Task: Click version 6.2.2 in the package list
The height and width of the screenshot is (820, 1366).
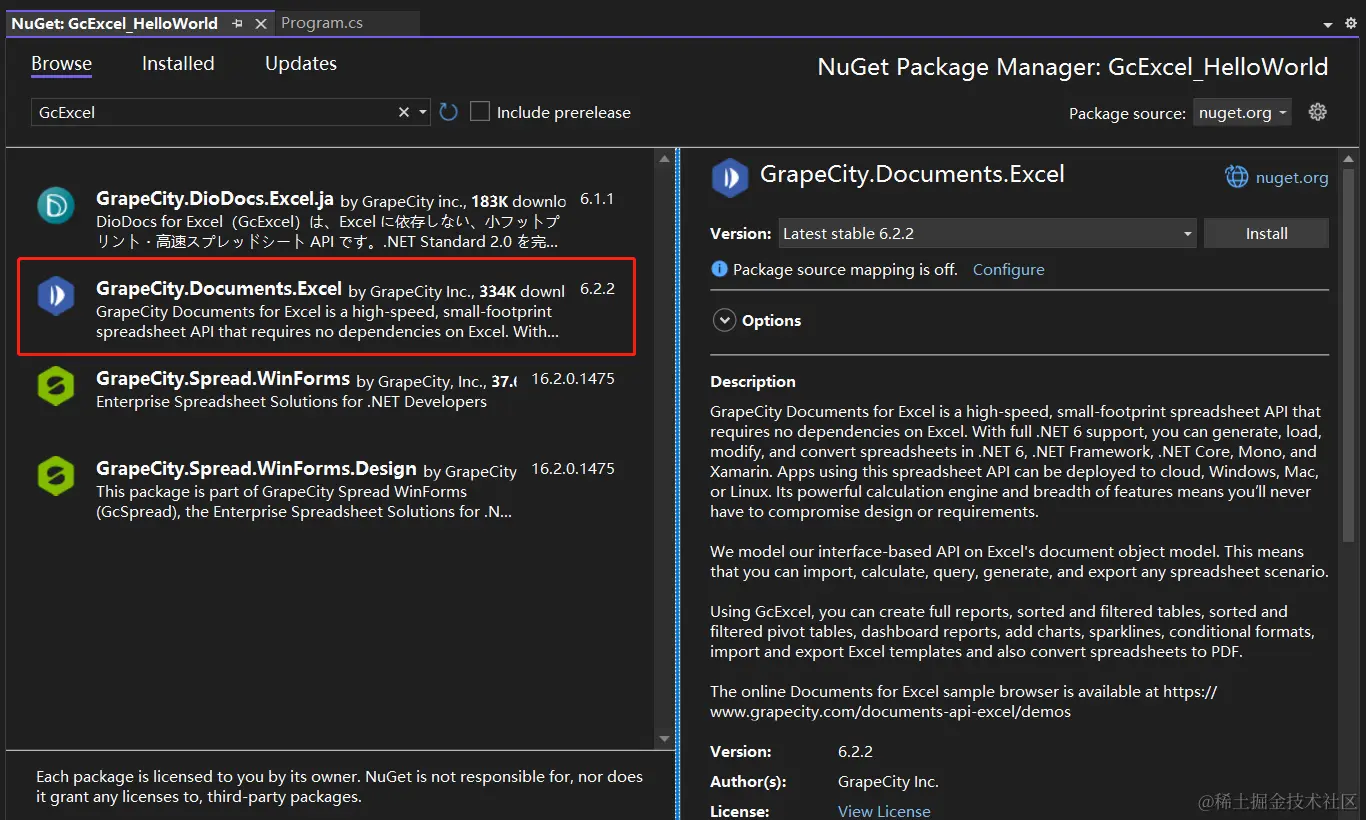Action: [597, 289]
